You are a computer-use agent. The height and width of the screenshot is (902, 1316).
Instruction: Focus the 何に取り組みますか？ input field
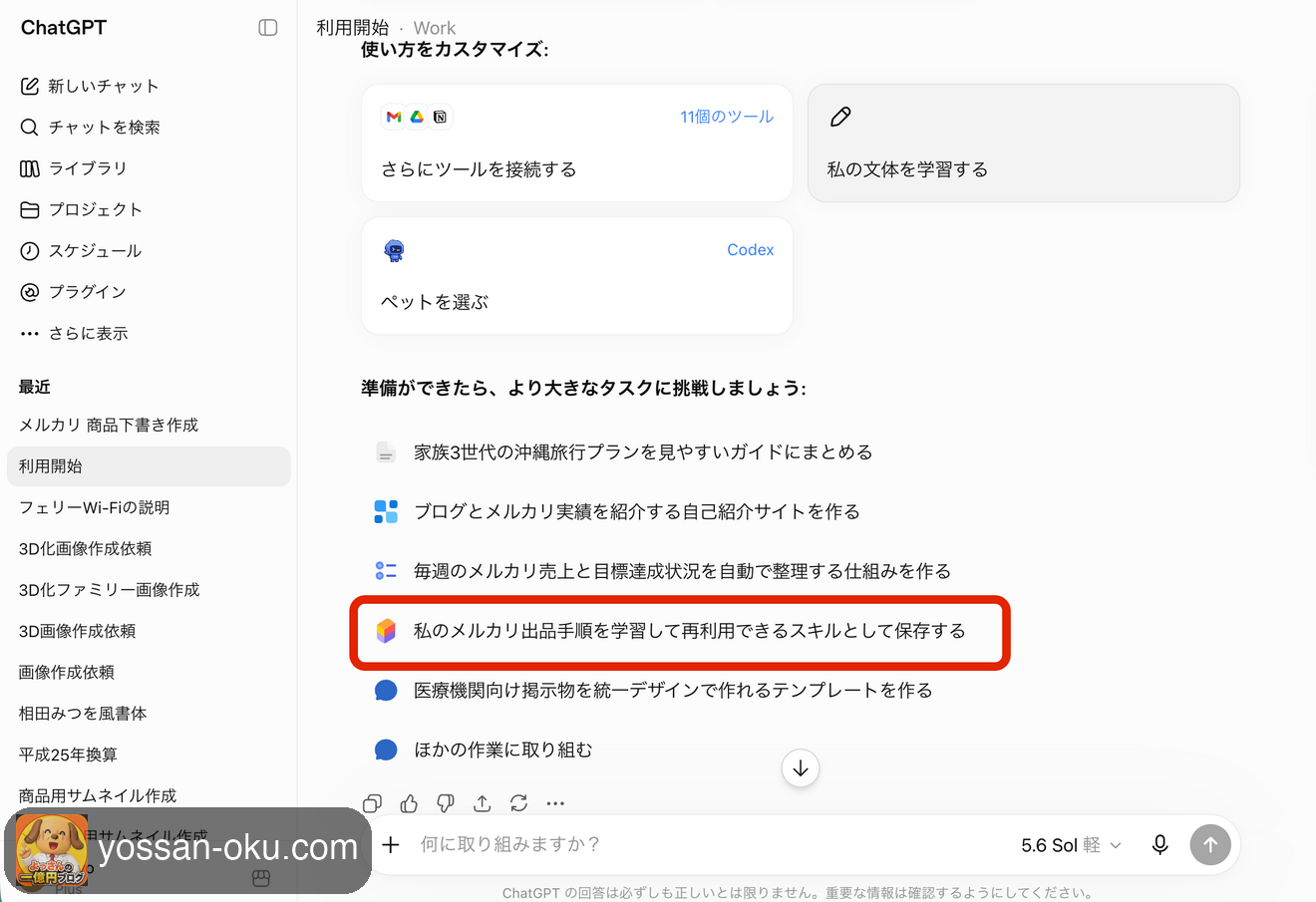pos(708,845)
